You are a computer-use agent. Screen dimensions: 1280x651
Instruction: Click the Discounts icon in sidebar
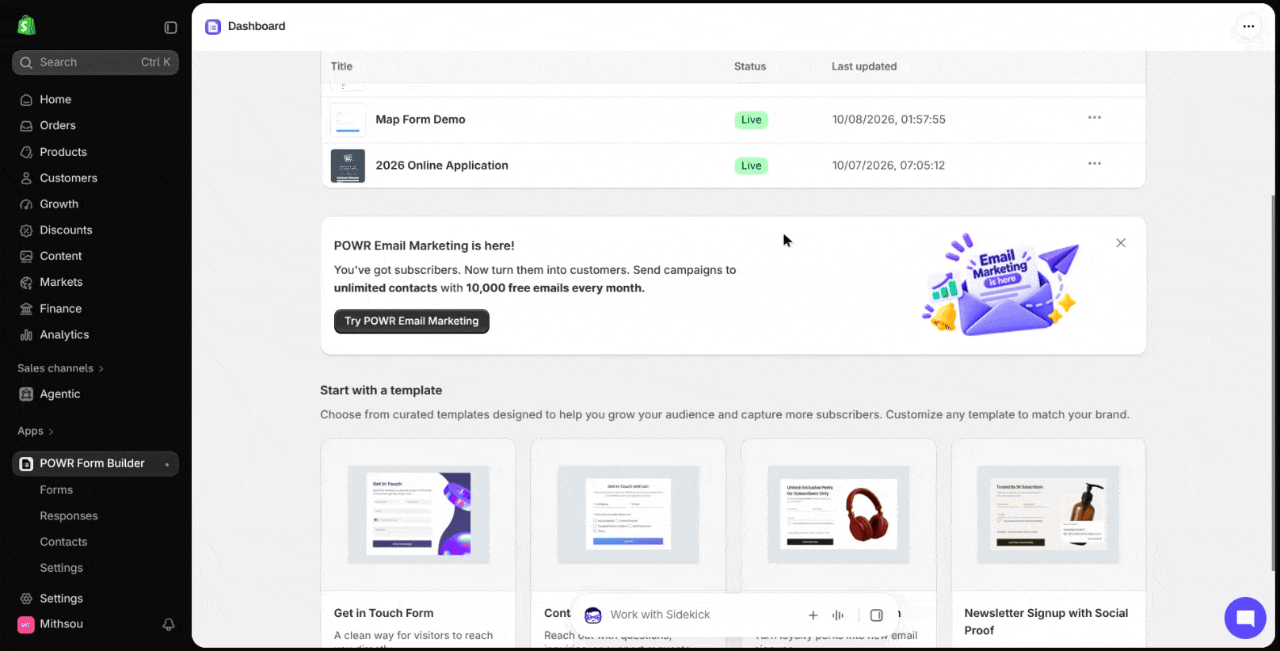click(x=26, y=230)
